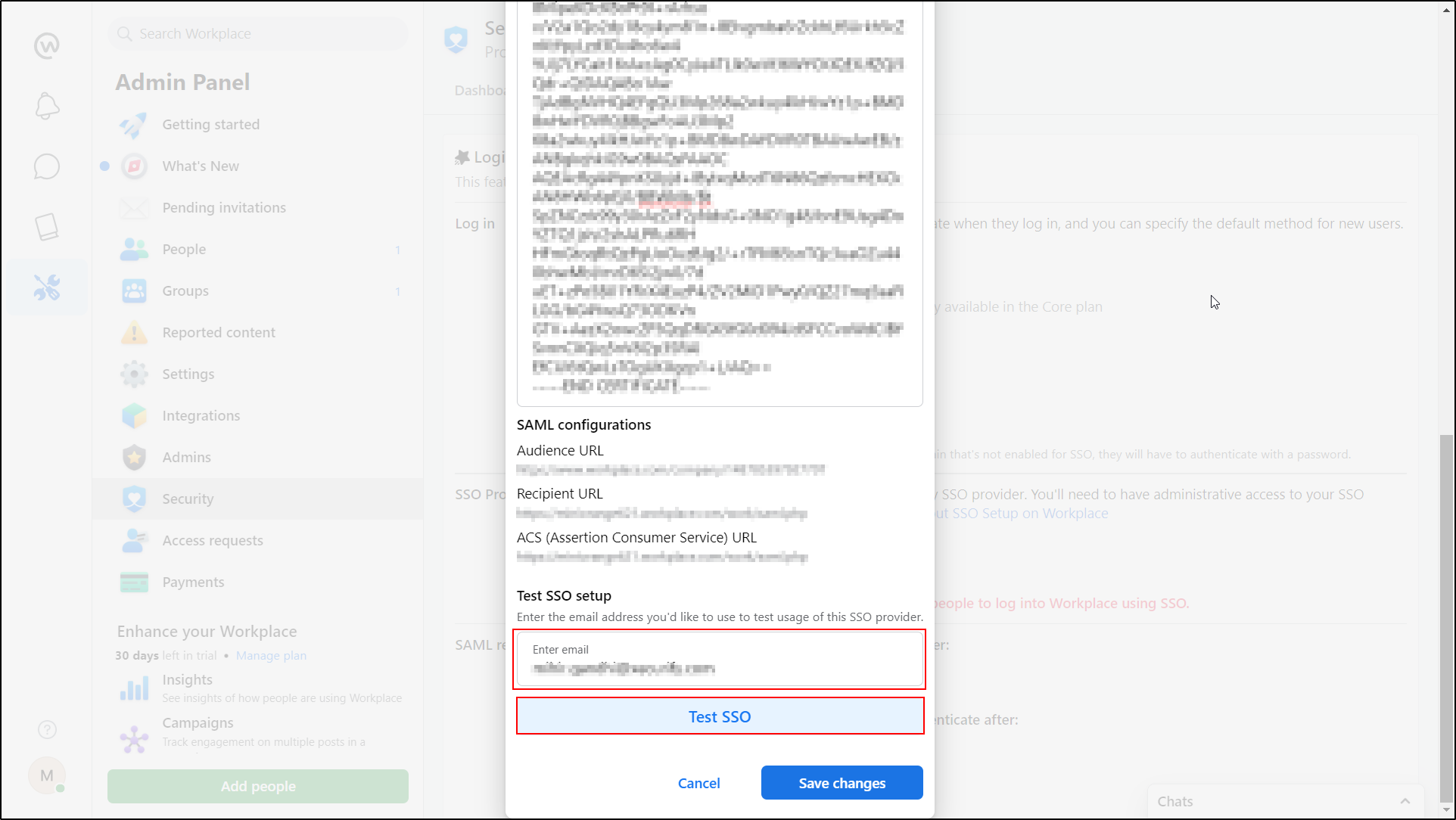Open the Reported content warning icon
The height and width of the screenshot is (820, 1456).
tap(134, 332)
